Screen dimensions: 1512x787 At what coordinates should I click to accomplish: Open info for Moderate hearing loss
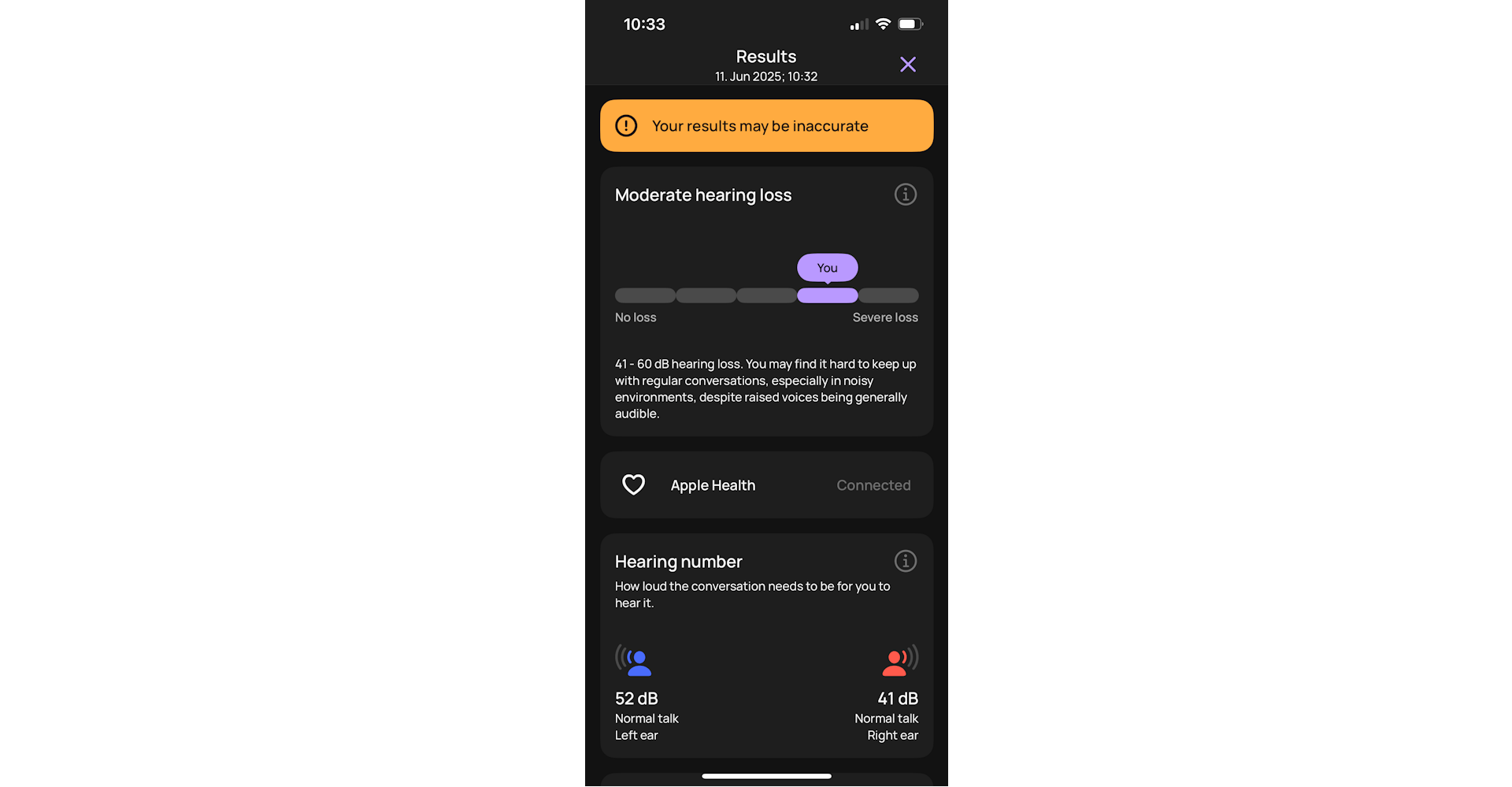pos(905,195)
